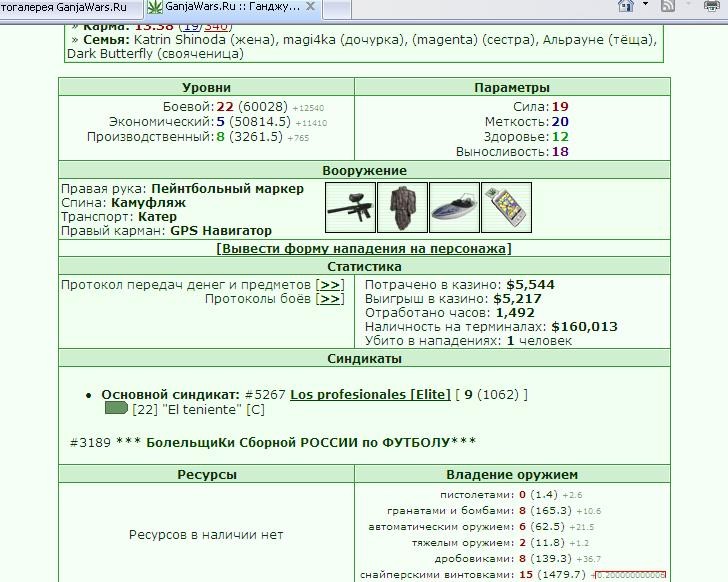Click the 'Уровни' section header
728x582 pixels.
coord(207,87)
